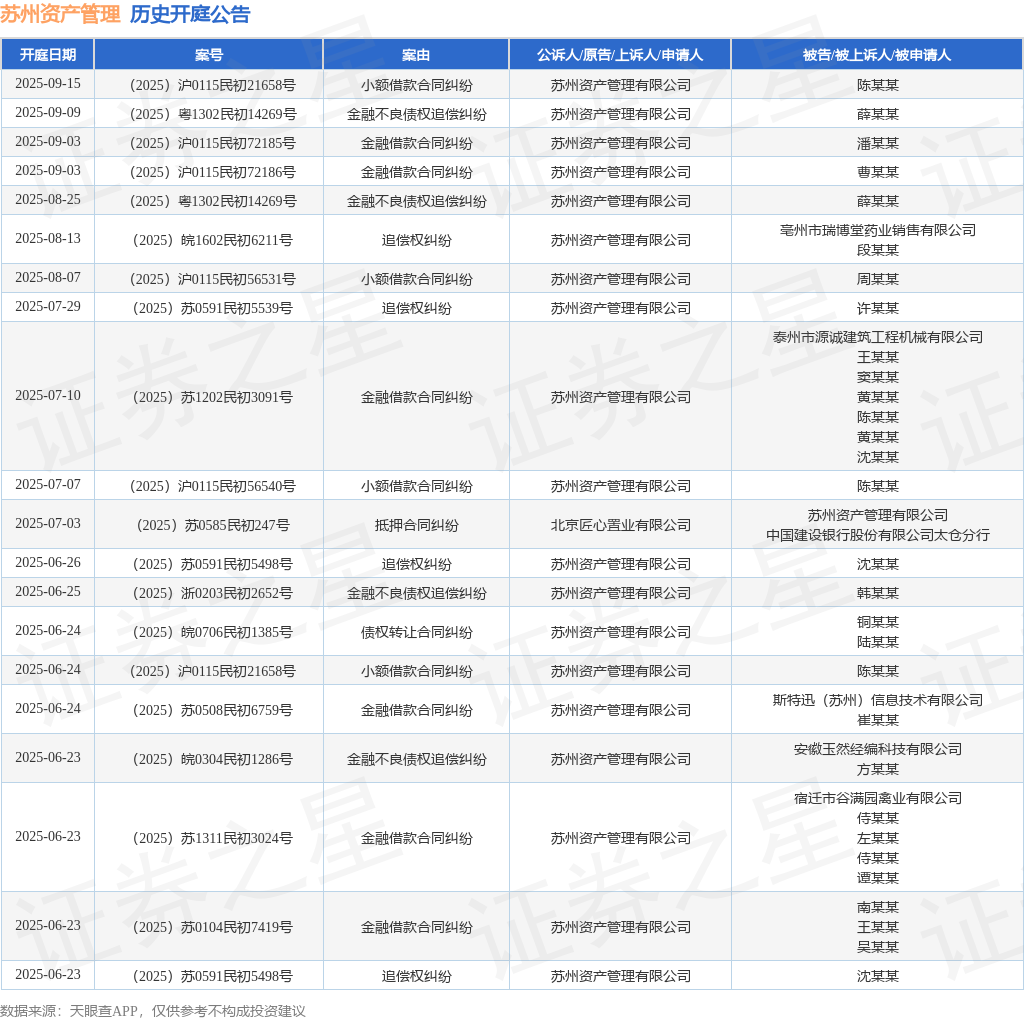Click case number 苏1202民初3091号

point(213,397)
